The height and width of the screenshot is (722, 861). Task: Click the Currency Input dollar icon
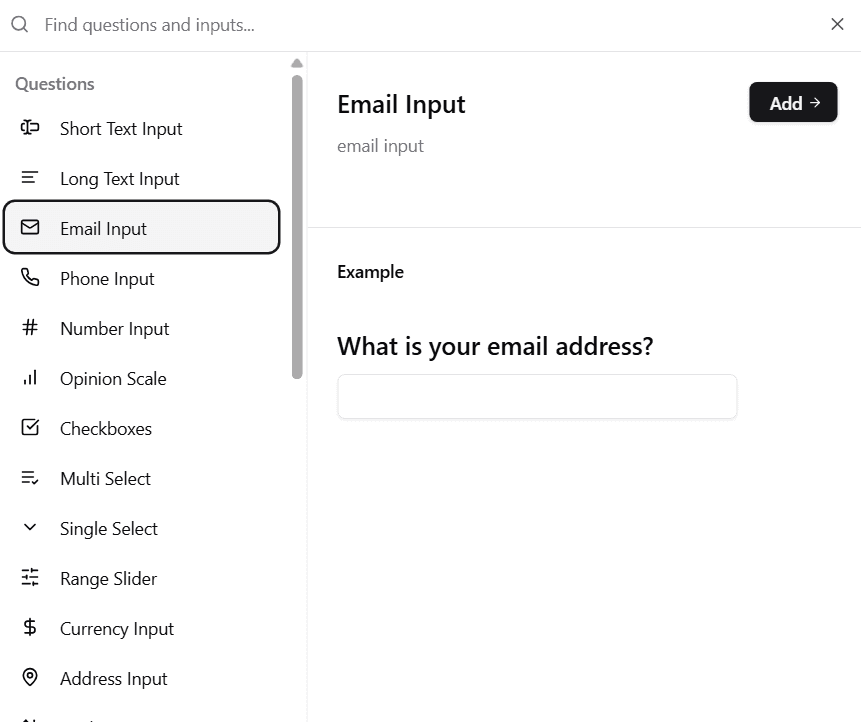(29, 628)
